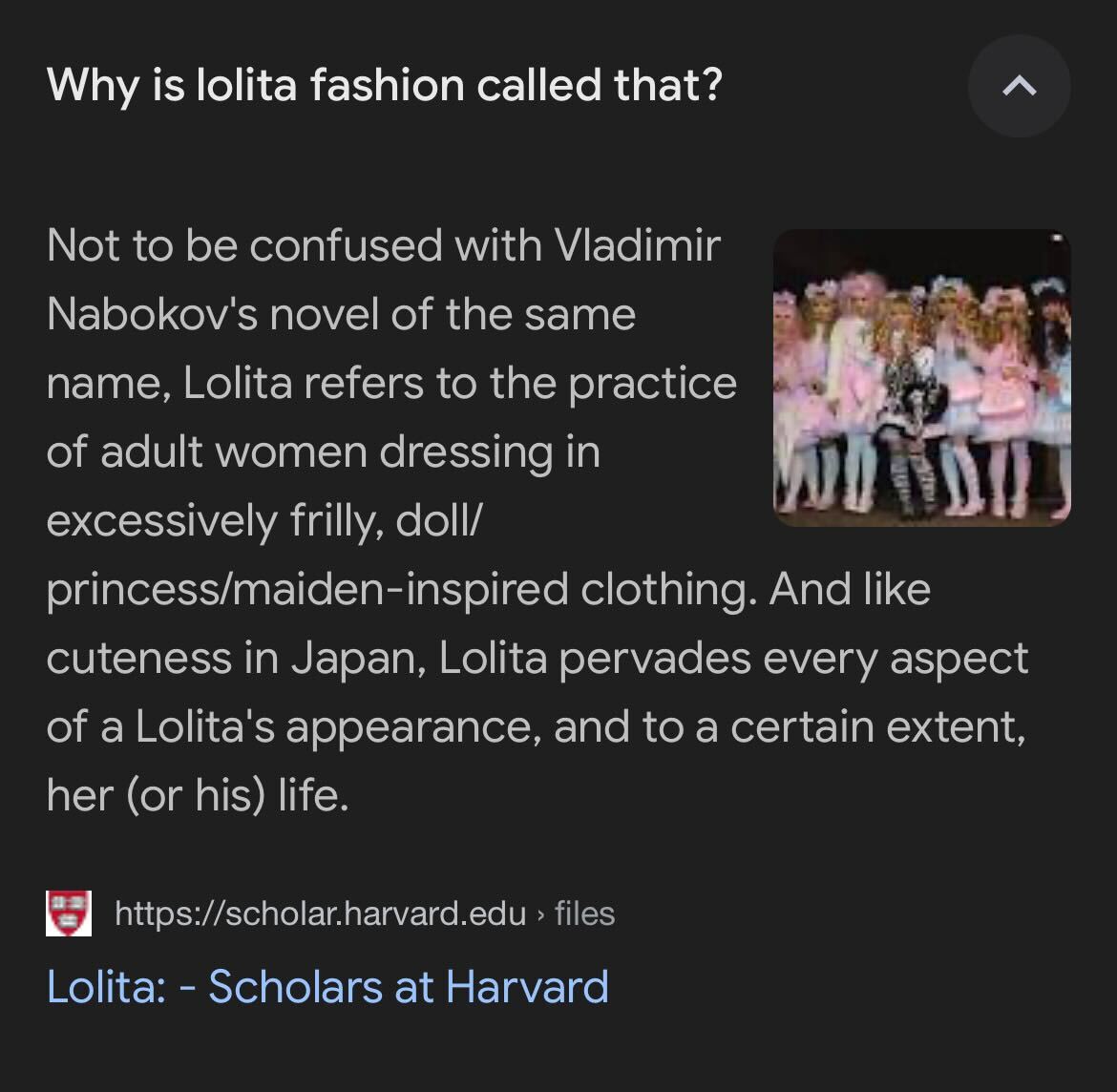Image resolution: width=1117 pixels, height=1092 pixels.
Task: Click the https://scholar.harvard.edu URL text
Action: 321,913
